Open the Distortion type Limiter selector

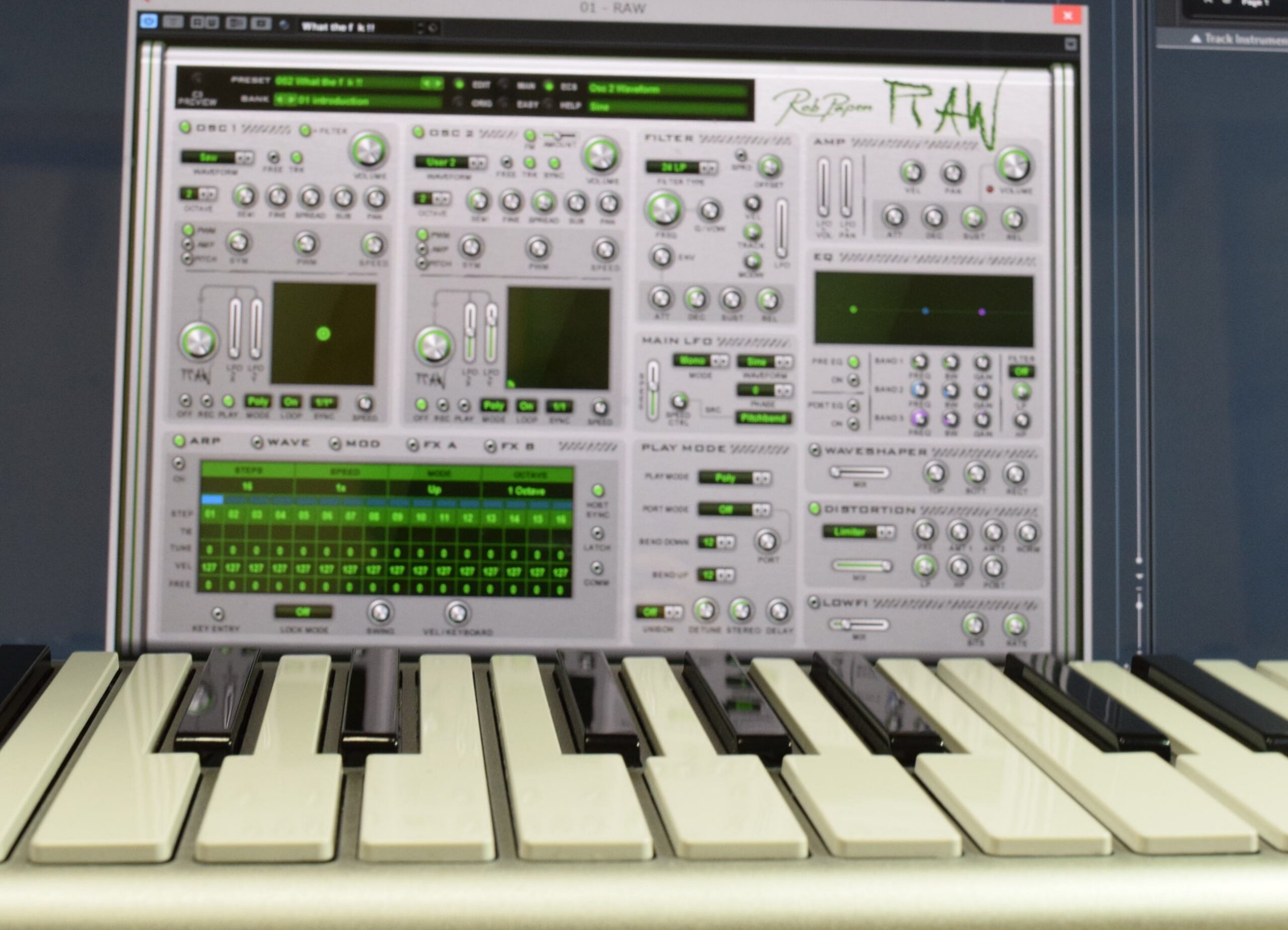(859, 532)
